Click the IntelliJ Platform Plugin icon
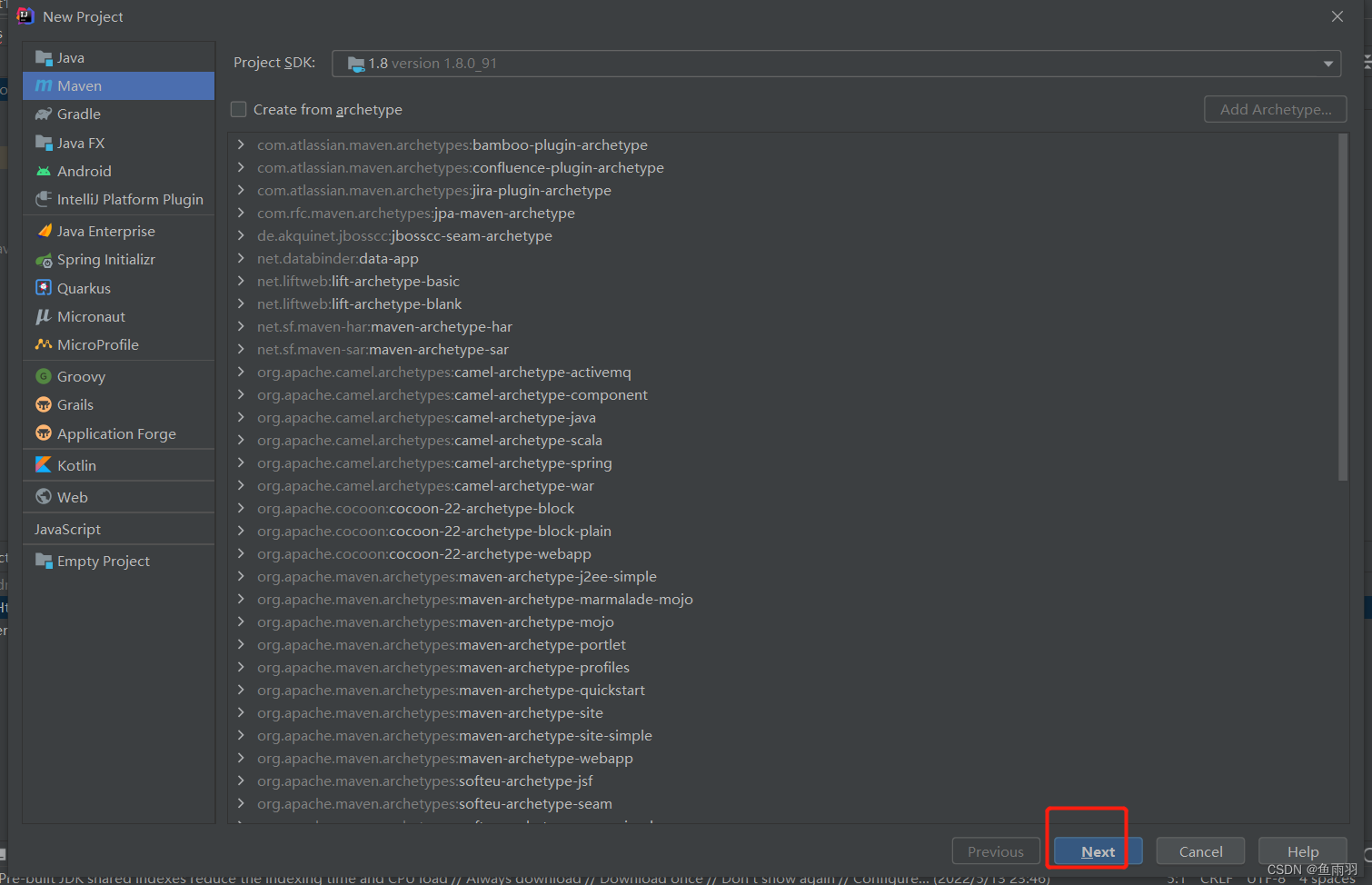The height and width of the screenshot is (885, 1372). coord(44,199)
